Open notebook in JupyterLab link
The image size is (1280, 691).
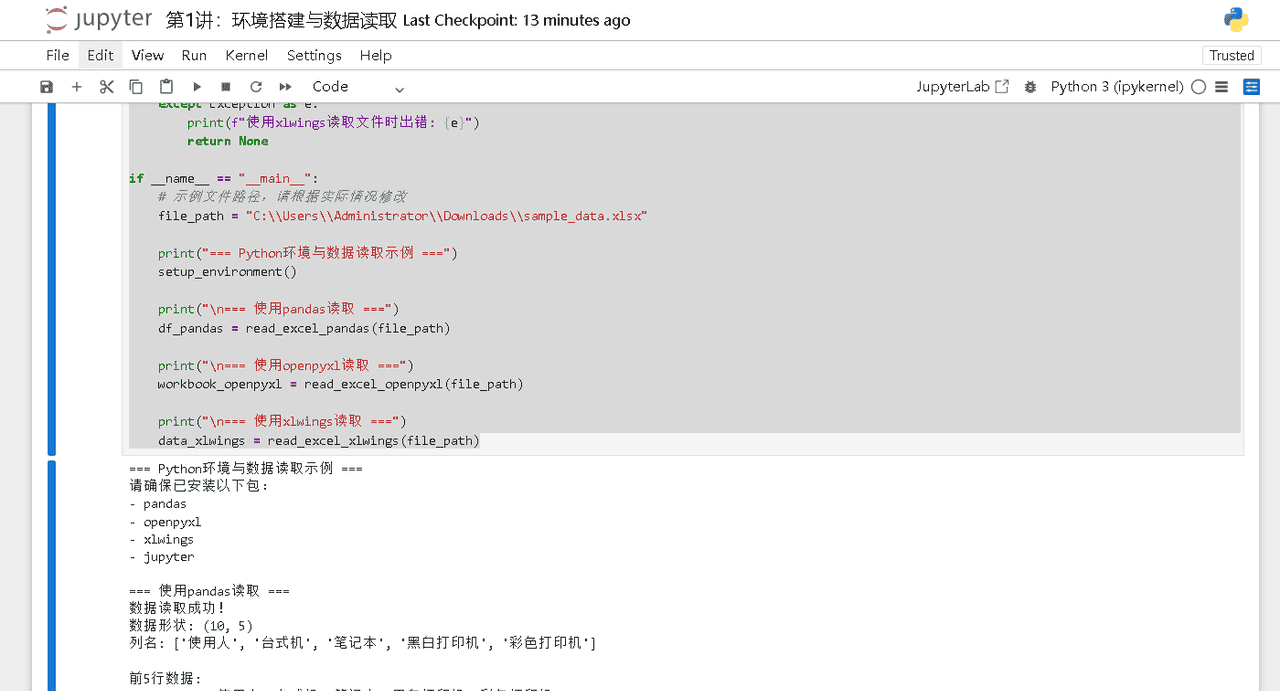(962, 87)
